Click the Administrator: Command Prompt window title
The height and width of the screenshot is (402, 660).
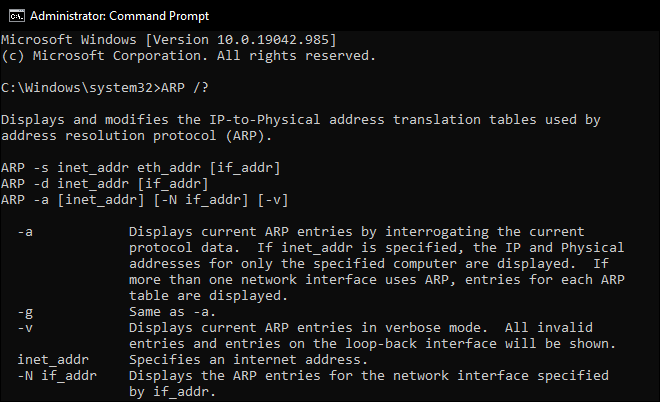pyautogui.click(x=120, y=16)
